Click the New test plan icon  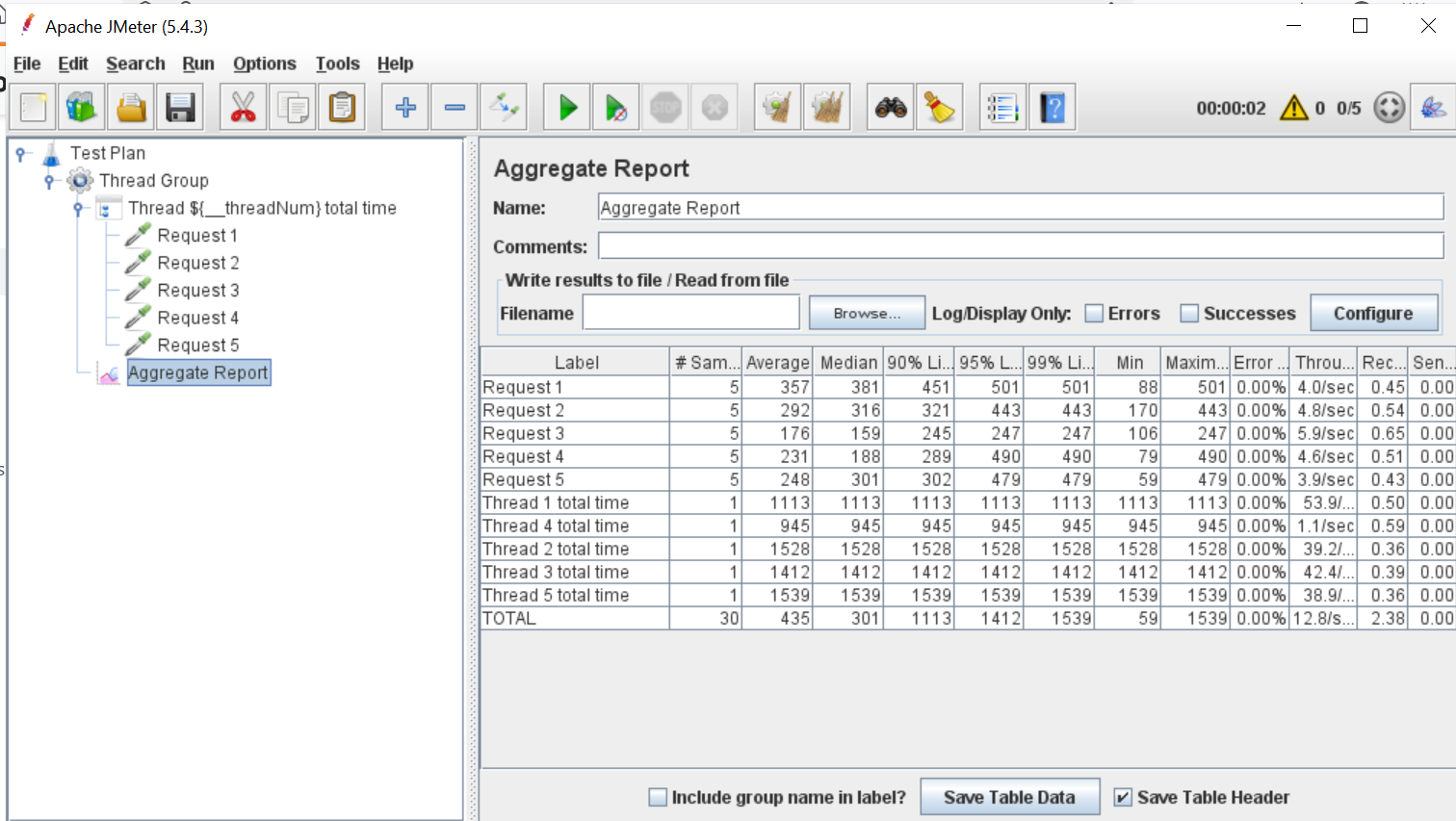coord(34,107)
